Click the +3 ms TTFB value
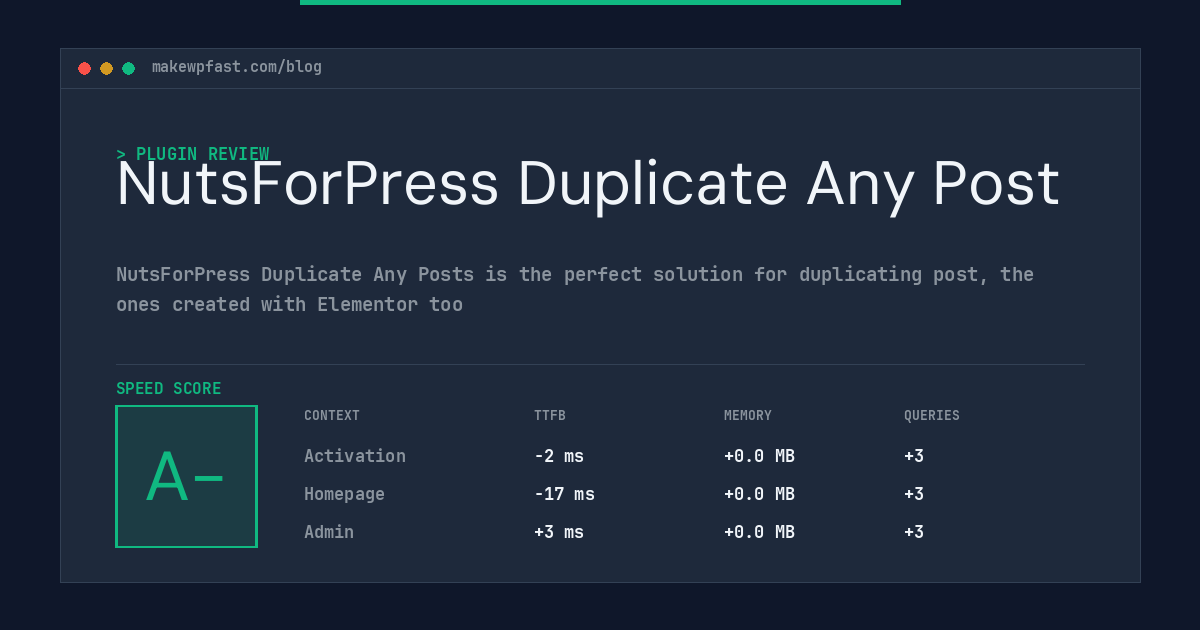Screen dimensions: 1200x630 (x=559, y=532)
